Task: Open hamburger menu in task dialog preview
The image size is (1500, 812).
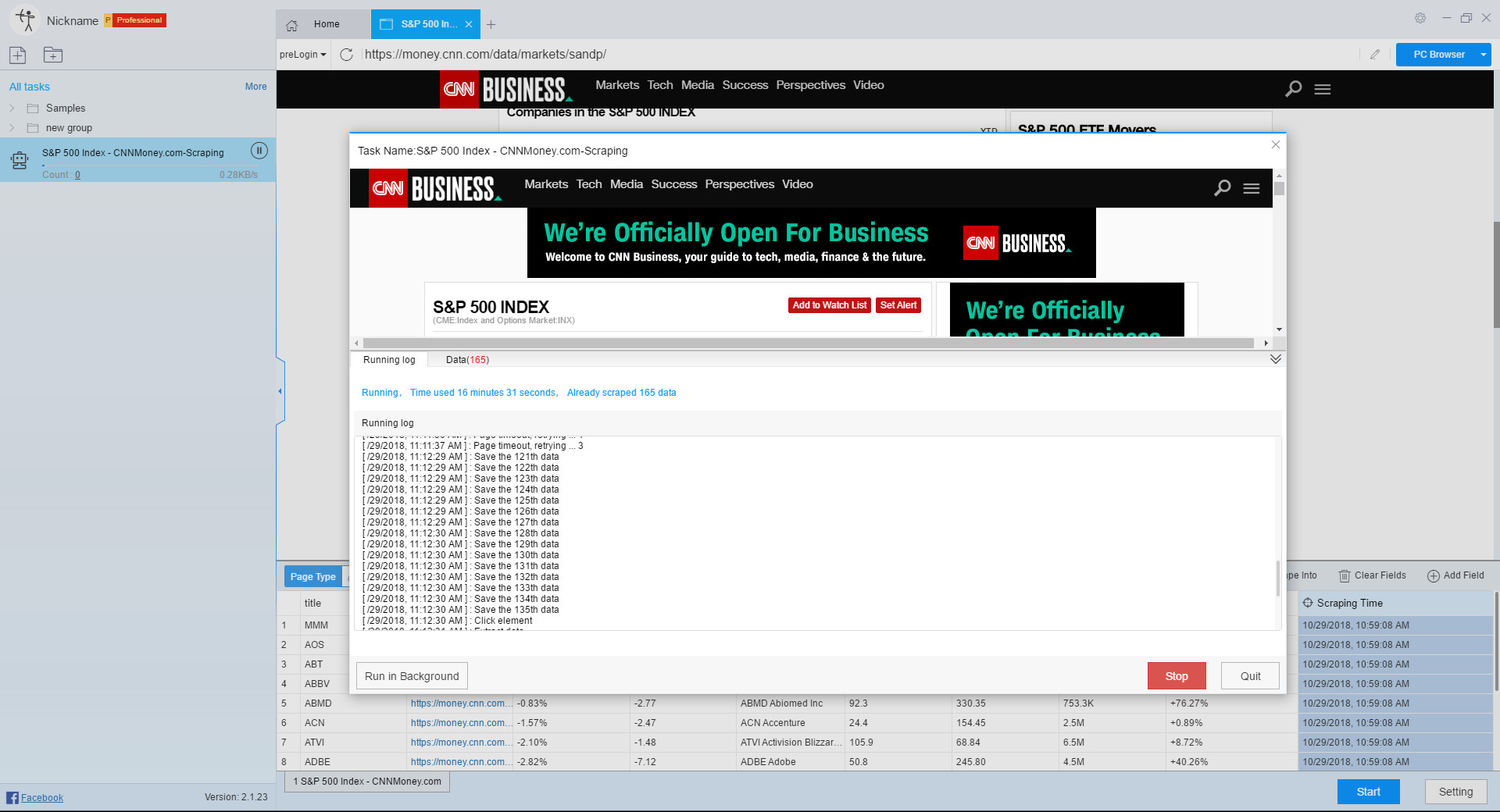Action: tap(1252, 188)
